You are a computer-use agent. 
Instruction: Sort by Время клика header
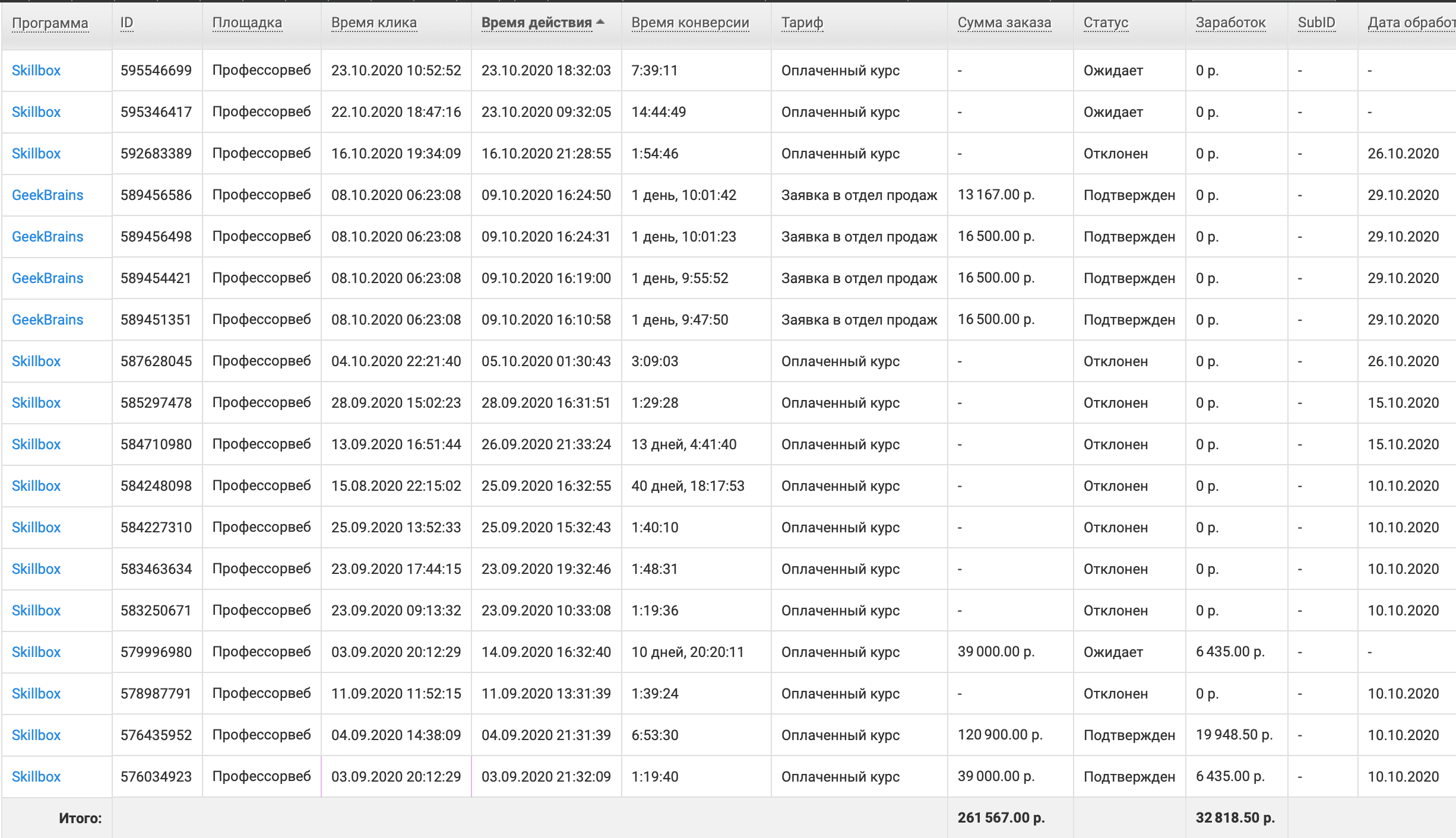click(374, 23)
